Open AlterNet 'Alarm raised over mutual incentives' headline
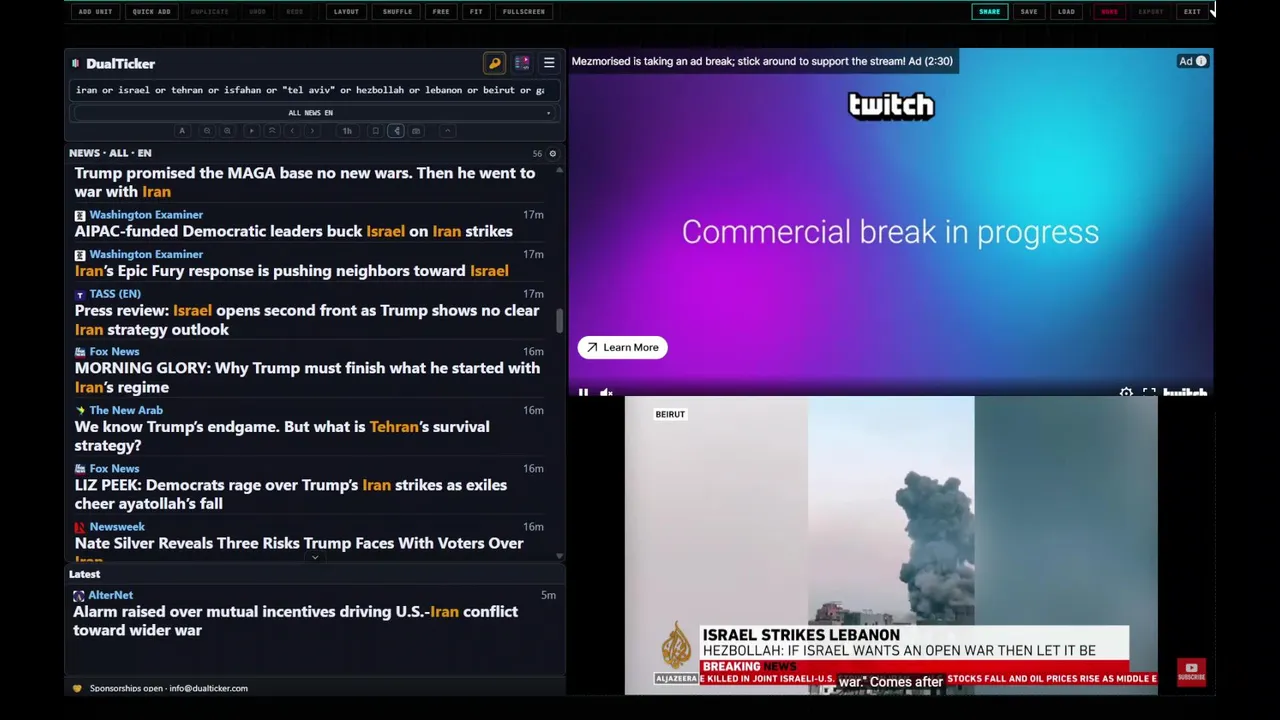The height and width of the screenshot is (720, 1280). coord(296,621)
